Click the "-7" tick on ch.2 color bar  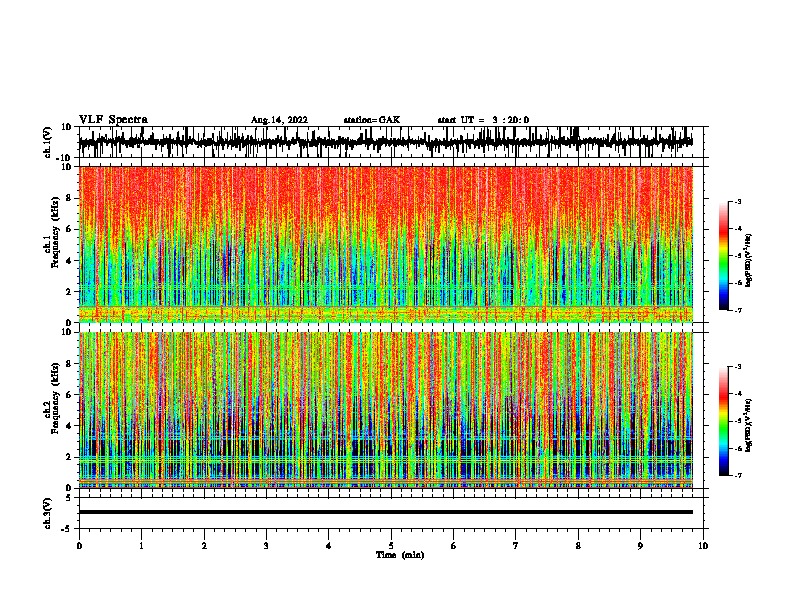[x=738, y=476]
